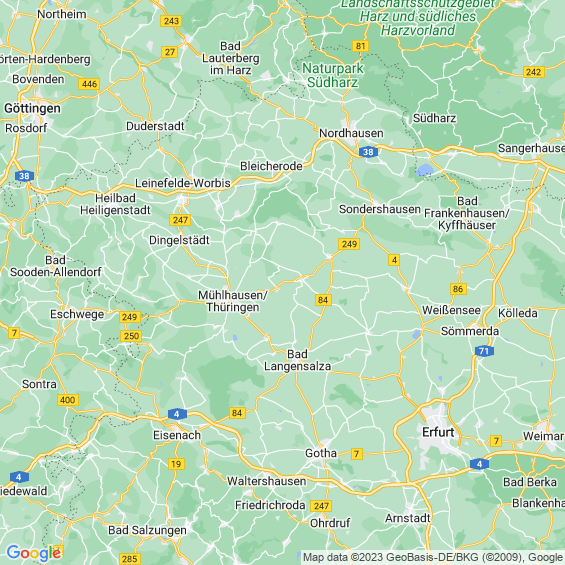Click the B86 road shield near Weißensee
565x565 pixels.
pos(458,289)
